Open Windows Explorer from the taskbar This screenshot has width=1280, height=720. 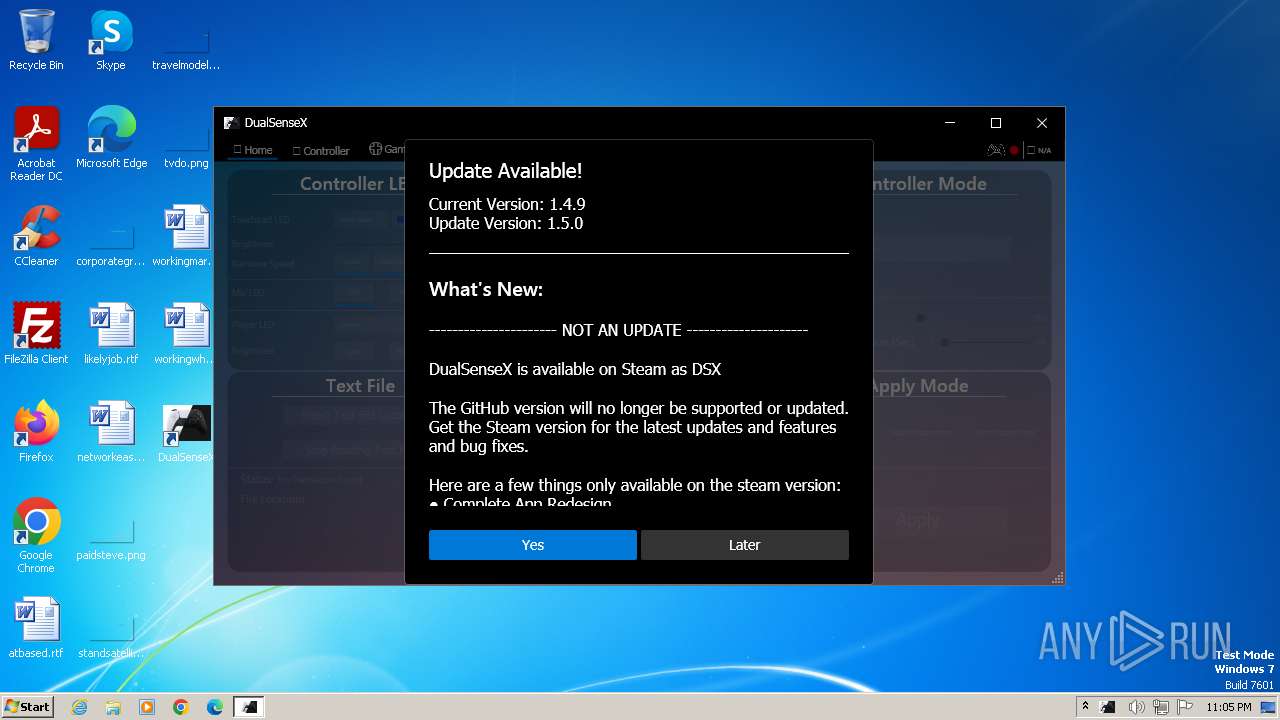point(113,707)
